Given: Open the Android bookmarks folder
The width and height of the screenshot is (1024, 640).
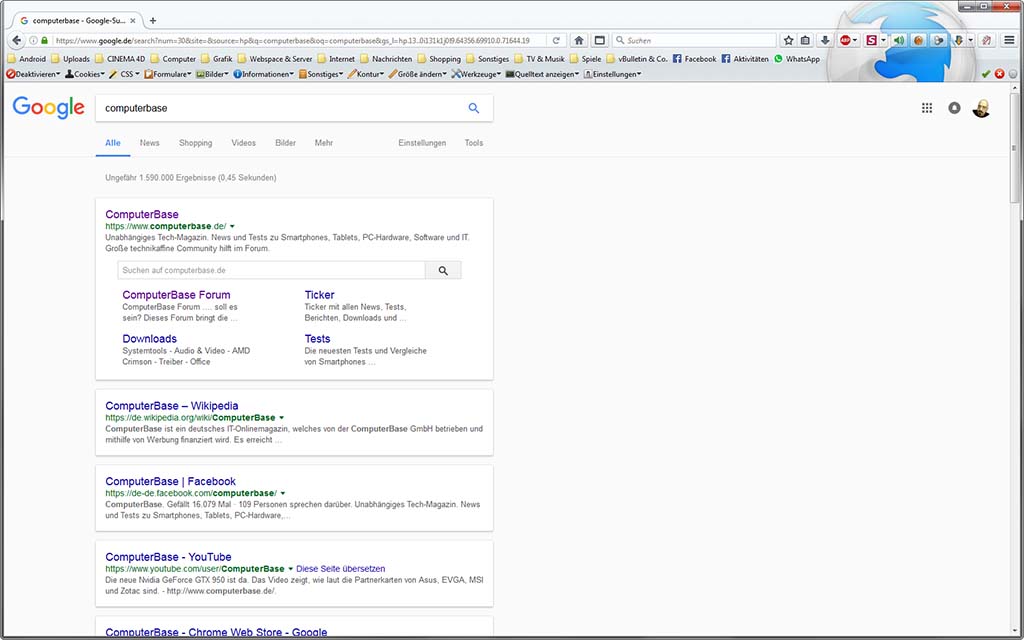Looking at the screenshot, I should [27, 59].
